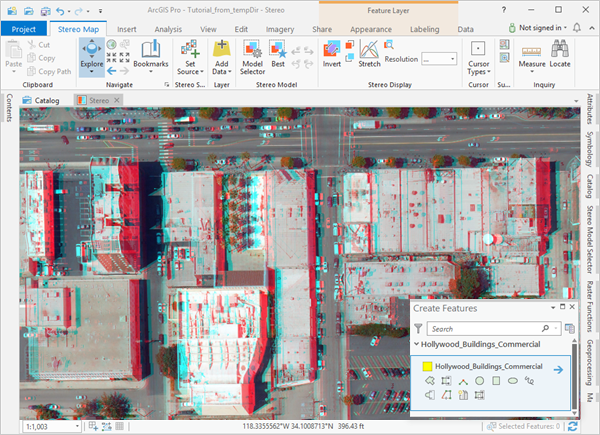Save the project from quick access toolbar

[46, 11]
